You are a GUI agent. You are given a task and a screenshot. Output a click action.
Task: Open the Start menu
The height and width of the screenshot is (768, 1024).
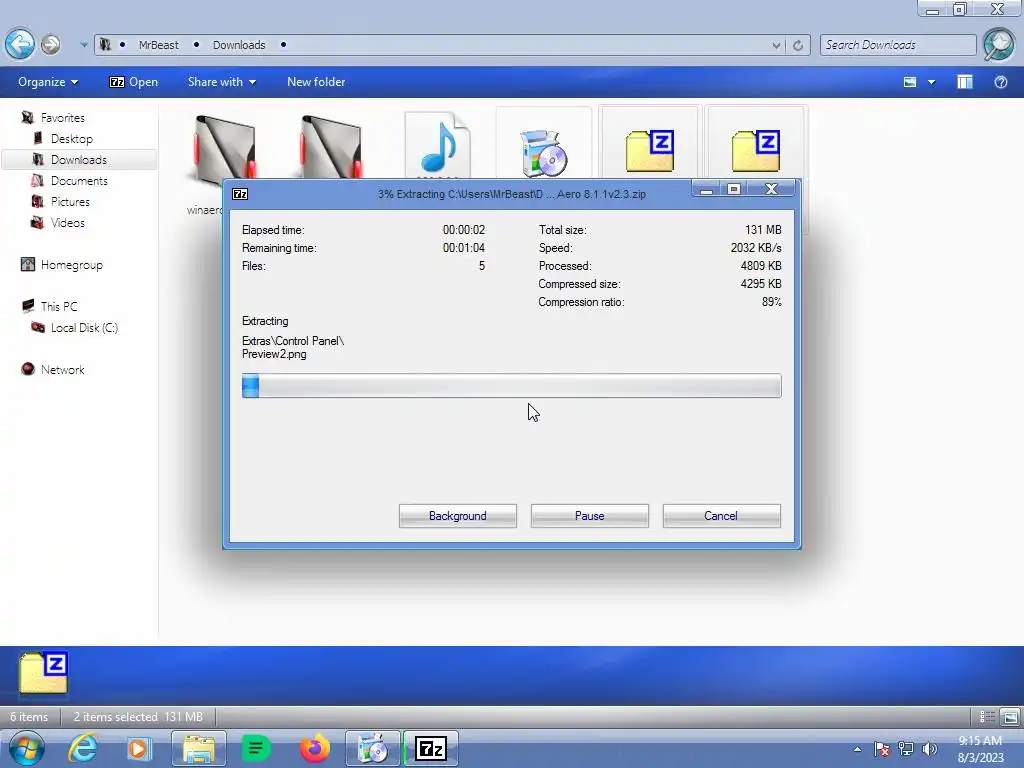(x=27, y=748)
